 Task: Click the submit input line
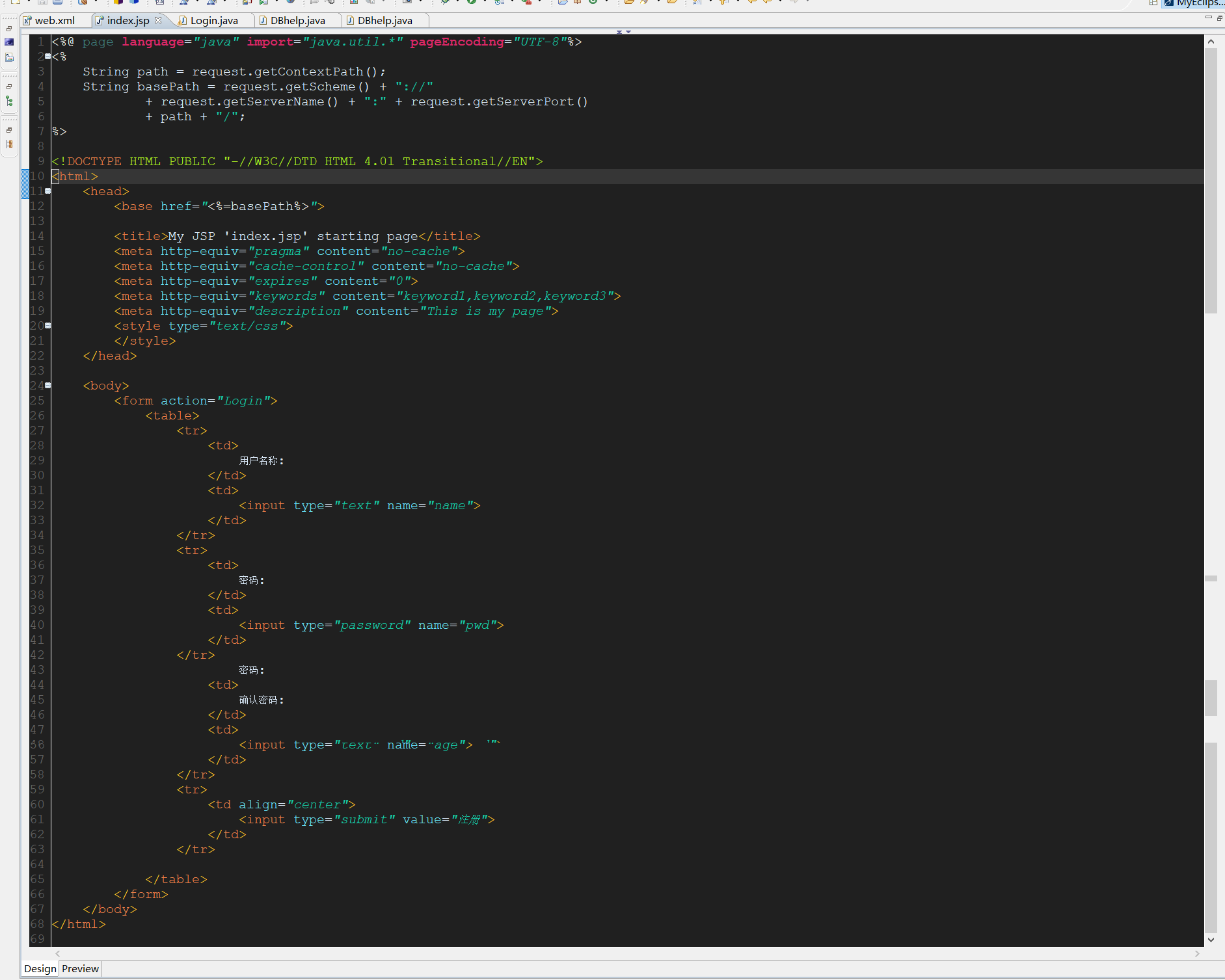(x=367, y=819)
